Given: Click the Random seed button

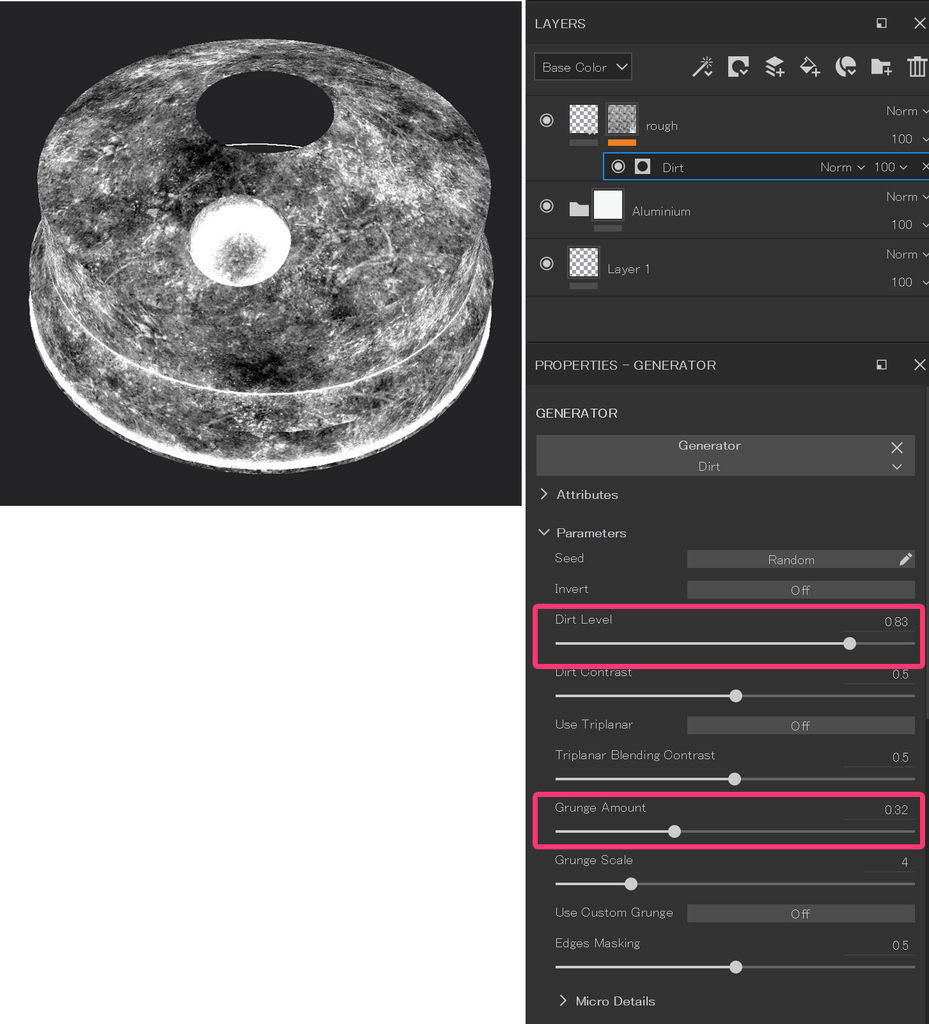Looking at the screenshot, I should click(x=791, y=559).
